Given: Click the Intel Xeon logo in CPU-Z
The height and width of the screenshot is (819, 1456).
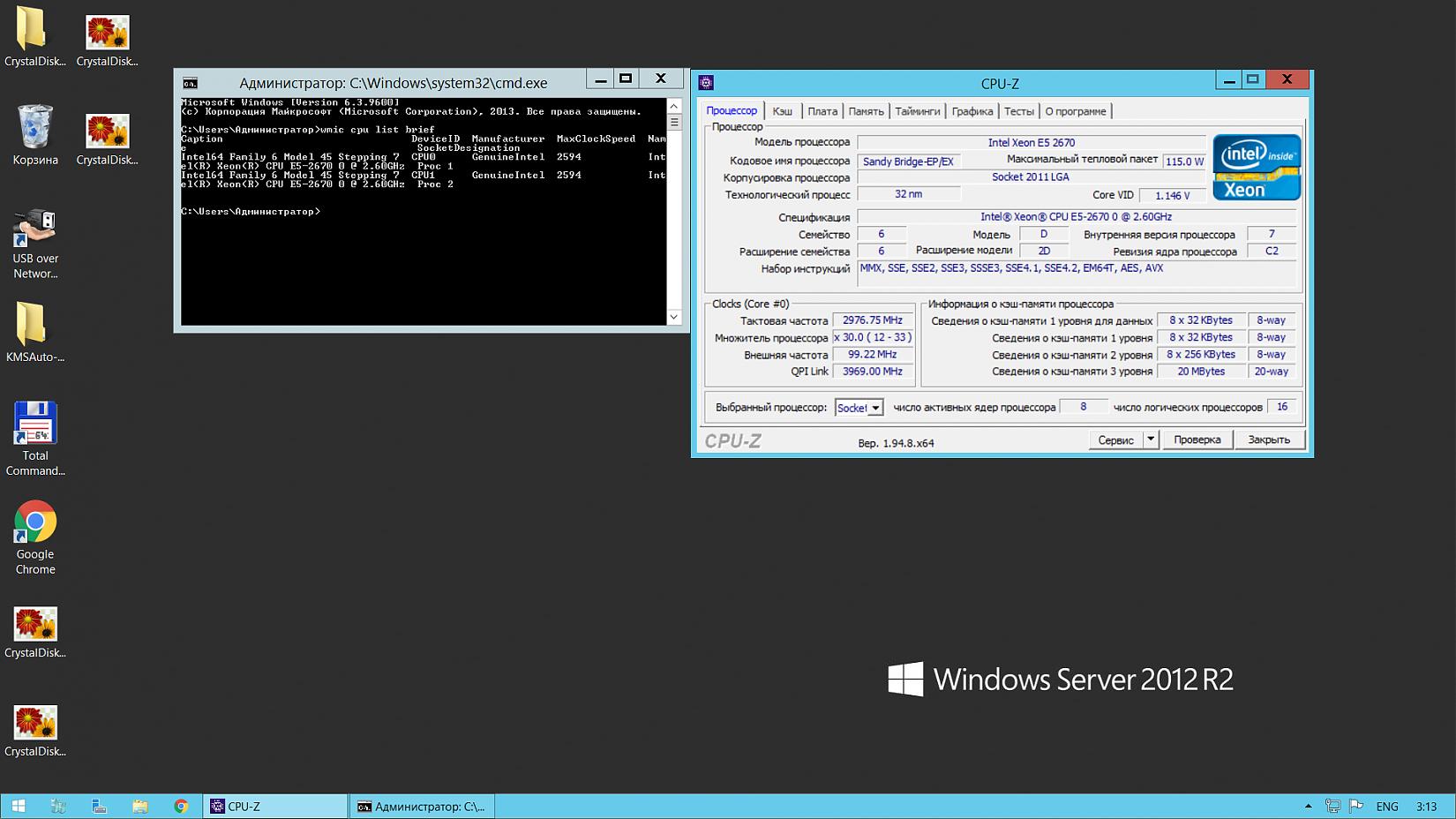Looking at the screenshot, I should [1256, 168].
